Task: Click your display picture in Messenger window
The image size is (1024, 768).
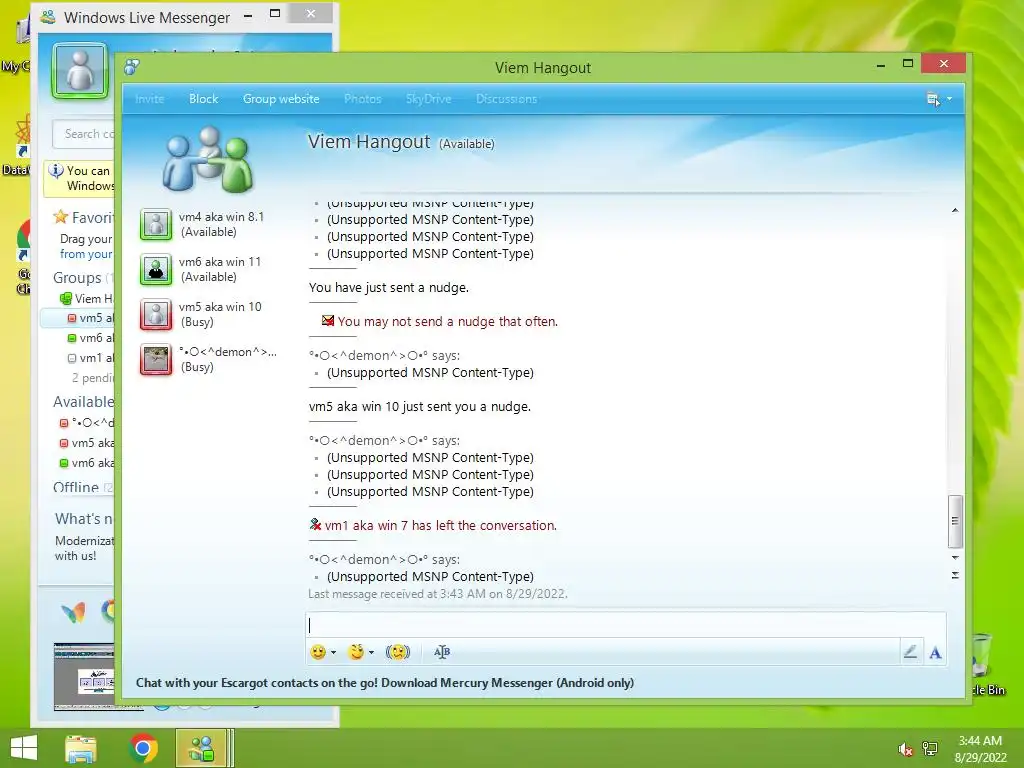Action: (x=80, y=71)
